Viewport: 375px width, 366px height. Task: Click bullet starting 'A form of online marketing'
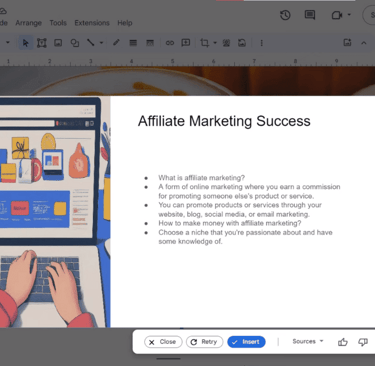click(x=249, y=191)
